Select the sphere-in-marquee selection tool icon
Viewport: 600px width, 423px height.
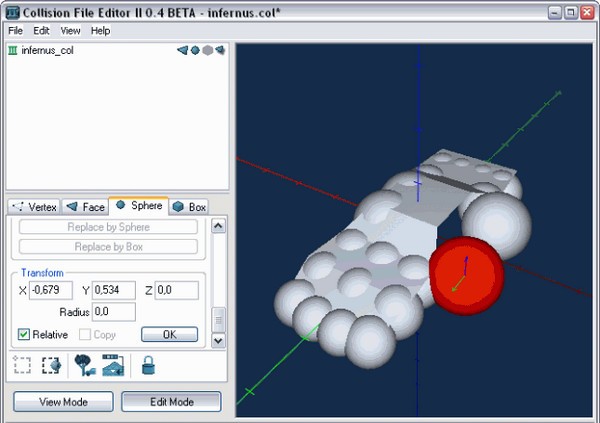[x=51, y=365]
